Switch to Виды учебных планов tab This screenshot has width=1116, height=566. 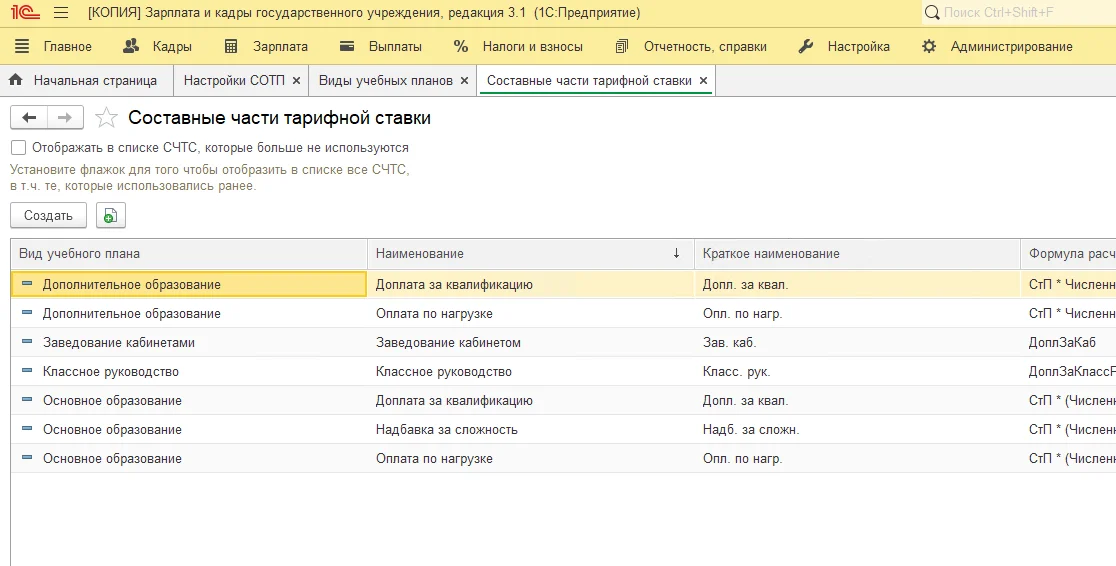pyautogui.click(x=386, y=80)
